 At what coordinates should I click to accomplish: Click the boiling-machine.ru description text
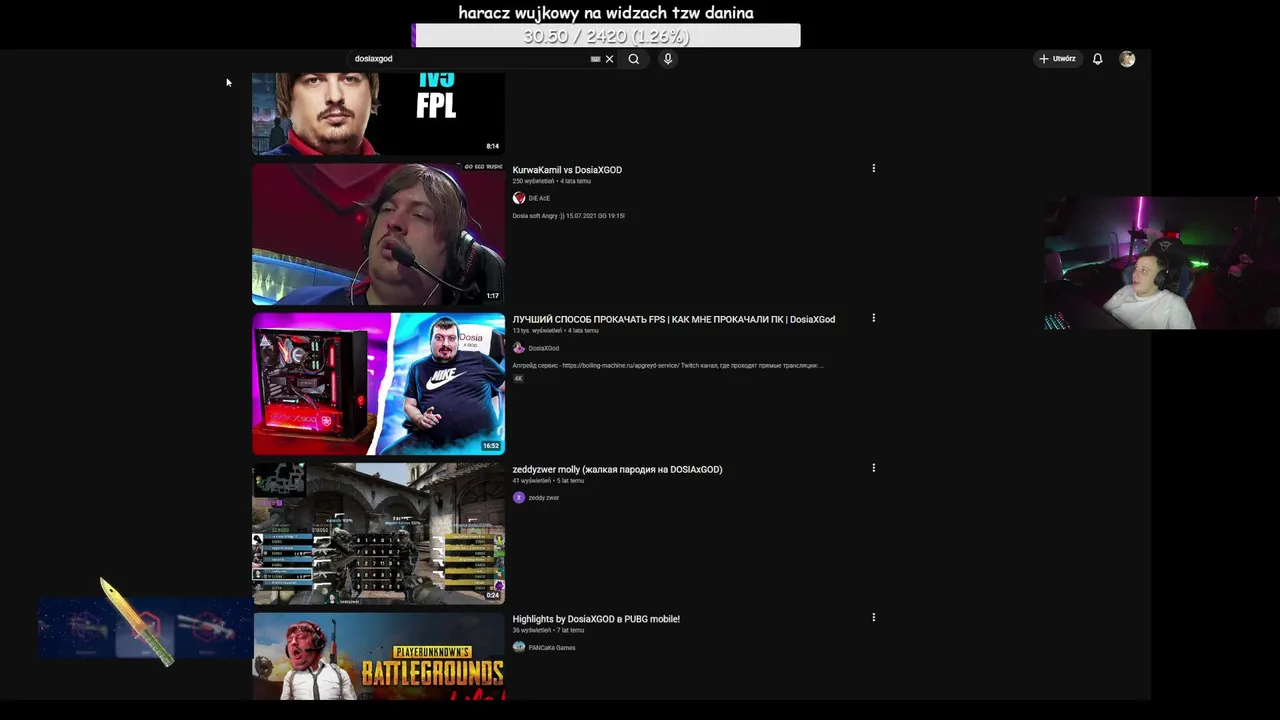tap(668, 366)
